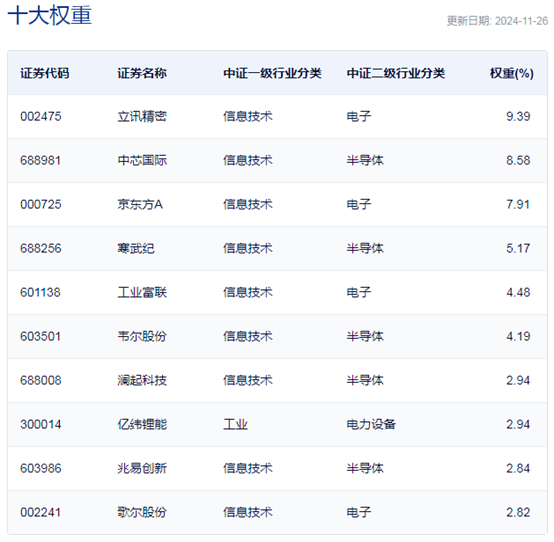Click the 证券代码 column header

45,73
